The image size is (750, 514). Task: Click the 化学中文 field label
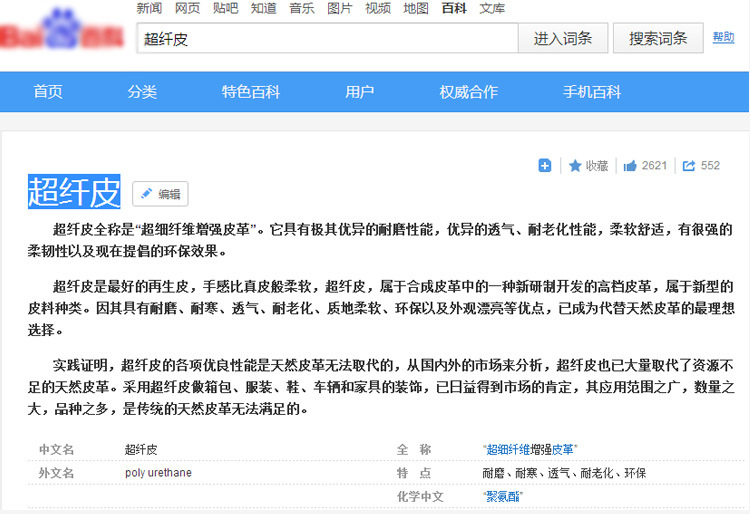(x=420, y=496)
